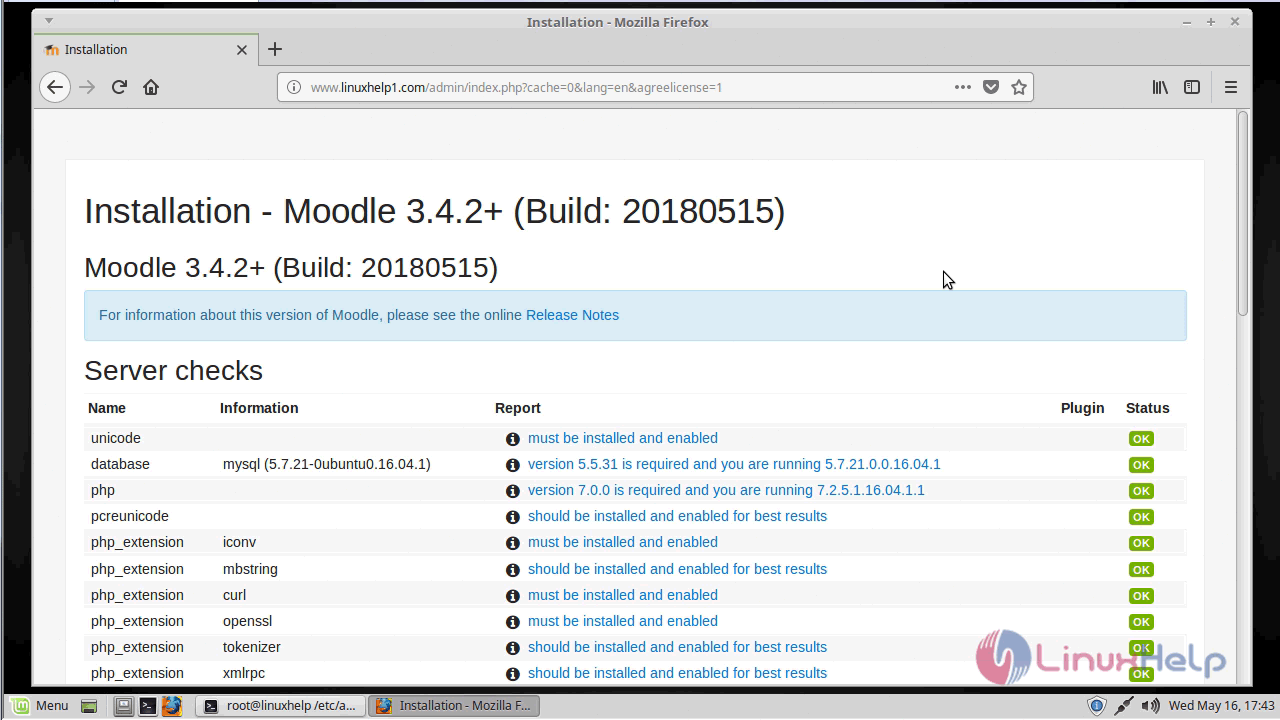
Task: Go back to the previous page
Action: pyautogui.click(x=55, y=87)
